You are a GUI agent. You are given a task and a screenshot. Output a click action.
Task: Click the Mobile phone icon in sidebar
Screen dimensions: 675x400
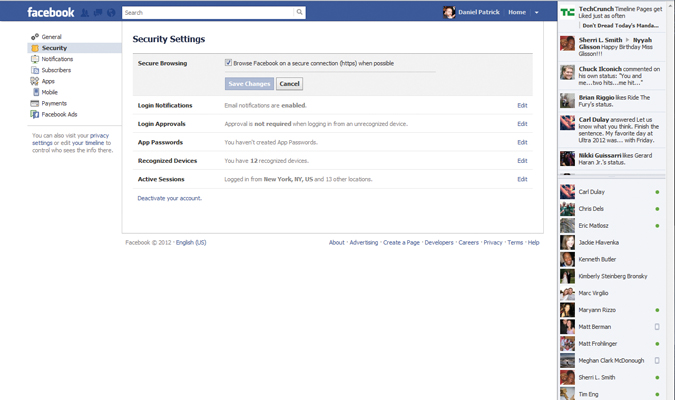pos(35,92)
